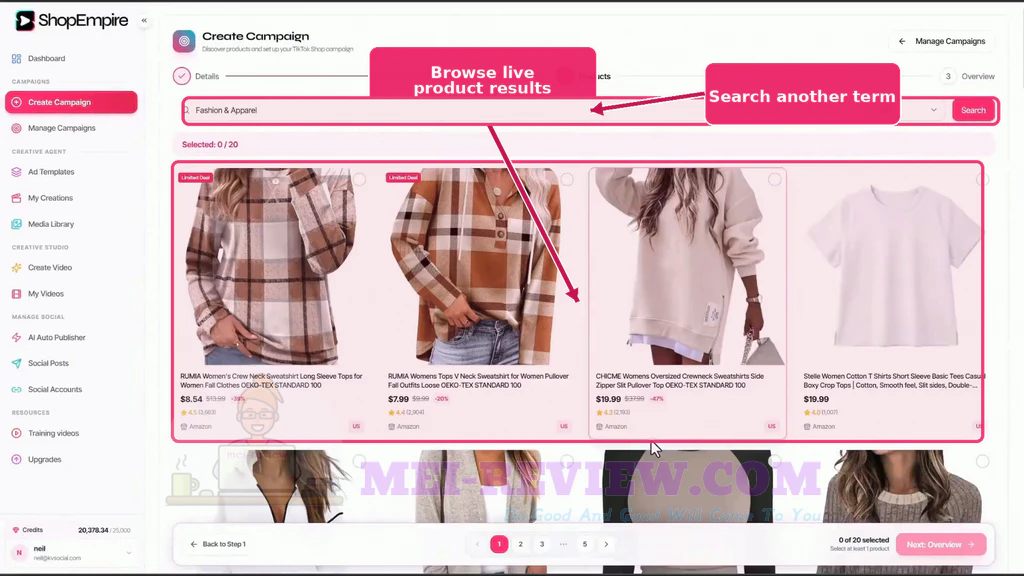Image resolution: width=1024 pixels, height=576 pixels.
Task: Open the Create Video sparkle icon
Action: point(16,268)
